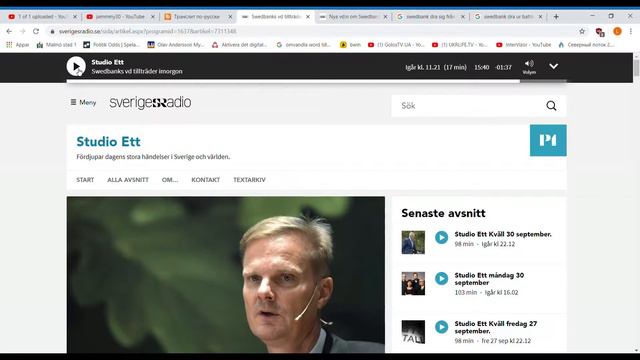
Task: Click the main article photo of the man
Action: click(x=226, y=275)
